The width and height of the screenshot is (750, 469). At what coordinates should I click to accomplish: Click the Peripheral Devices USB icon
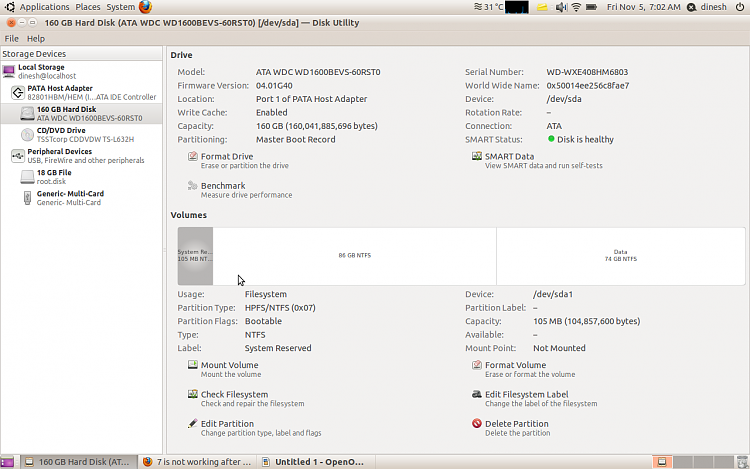pos(18,156)
